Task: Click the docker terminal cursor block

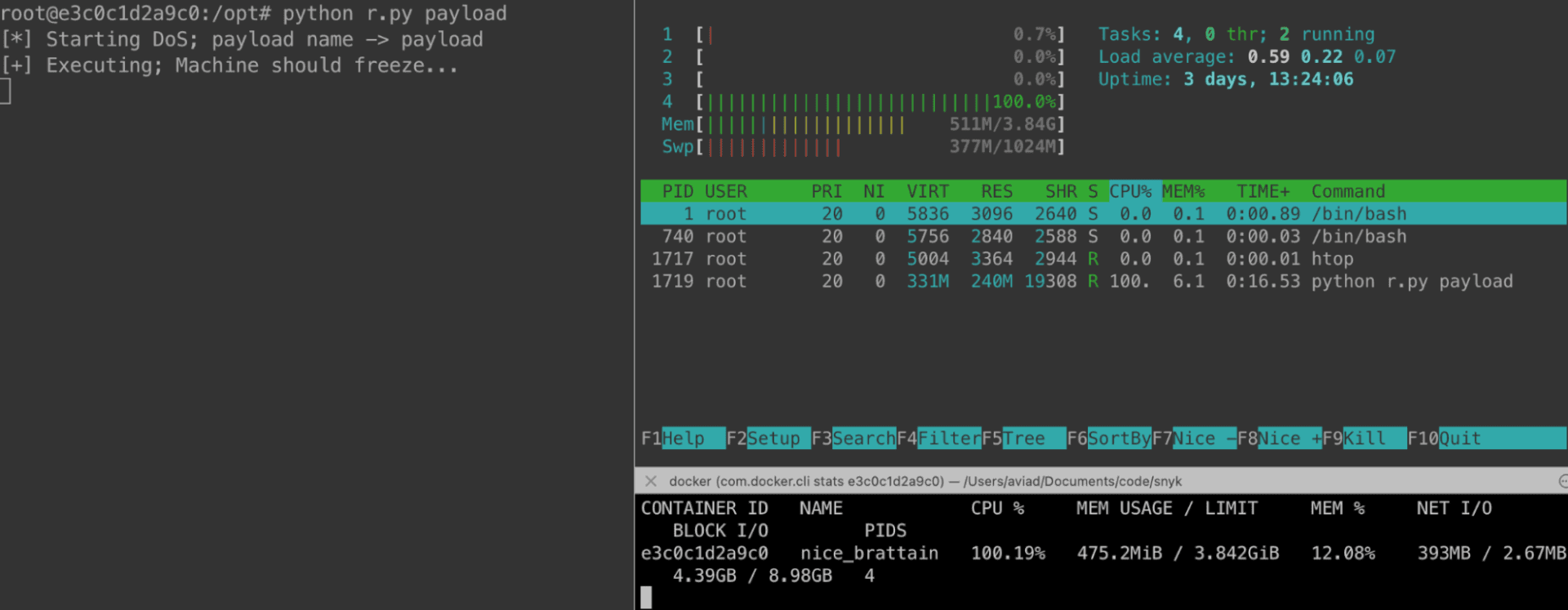Action: [646, 598]
